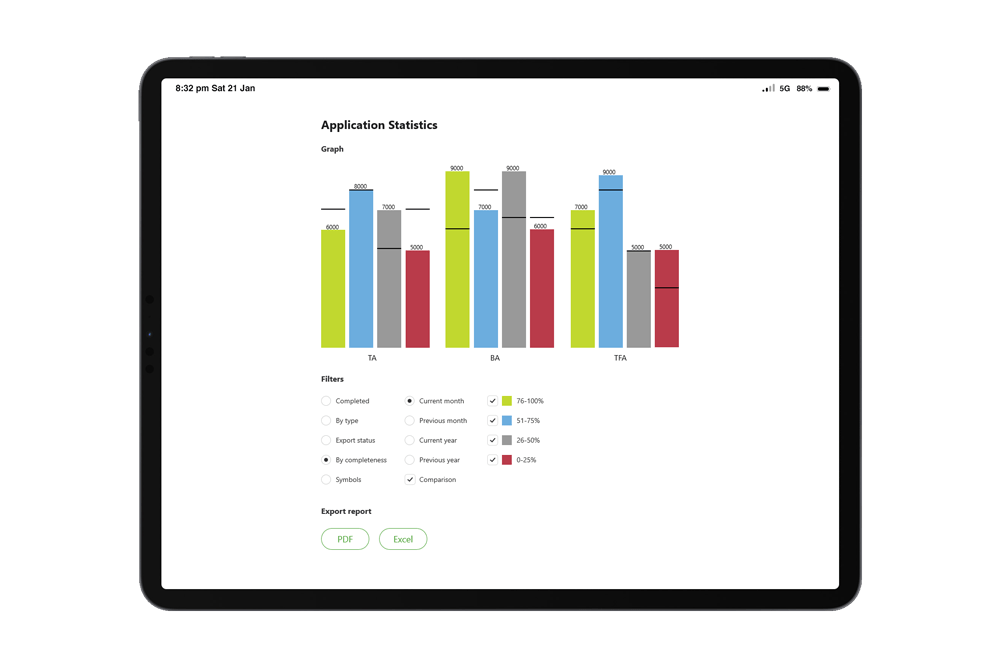
Task: Disable the 76-100% completeness category
Action: [492, 400]
